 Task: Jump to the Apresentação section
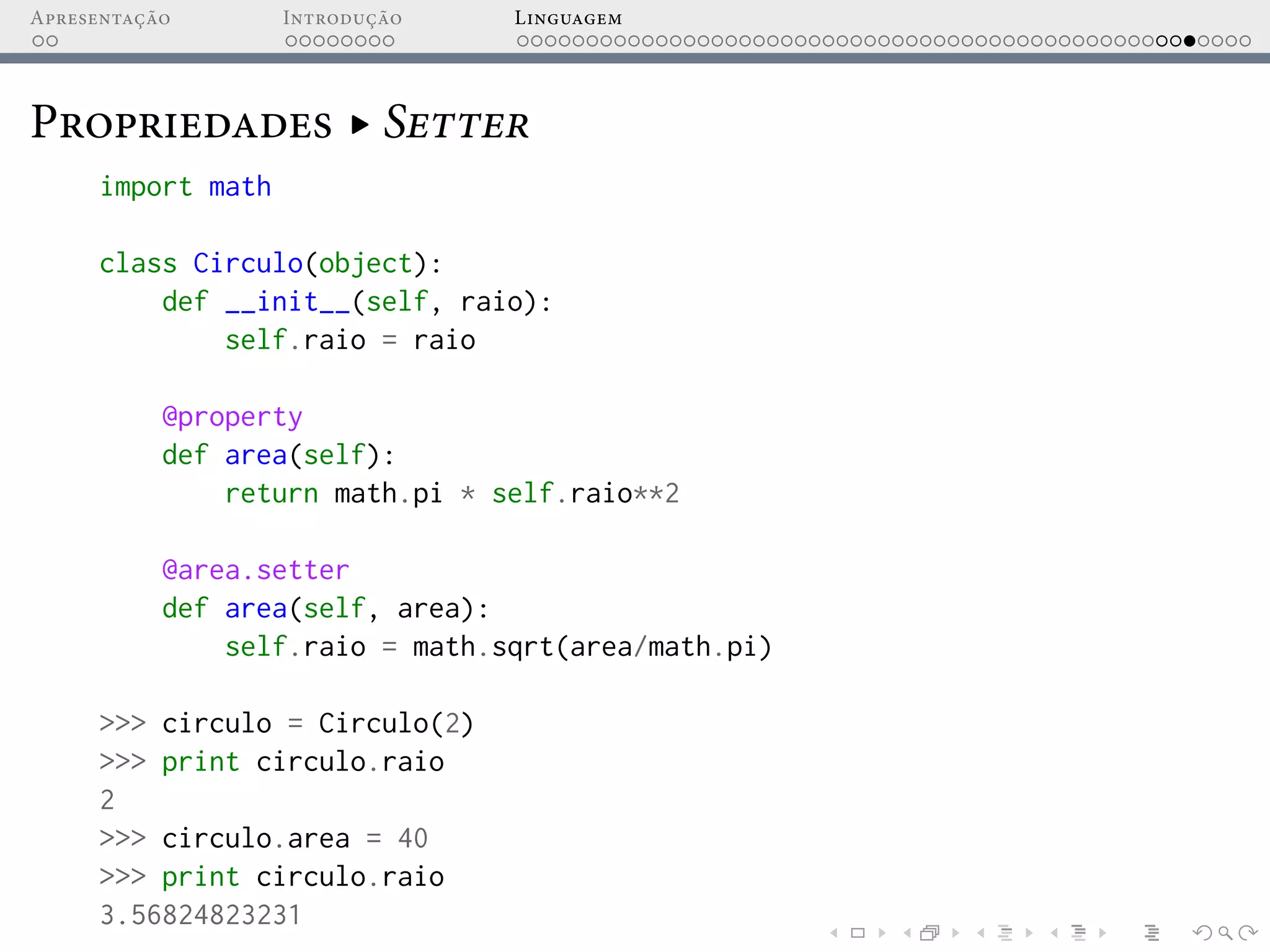(x=100, y=19)
